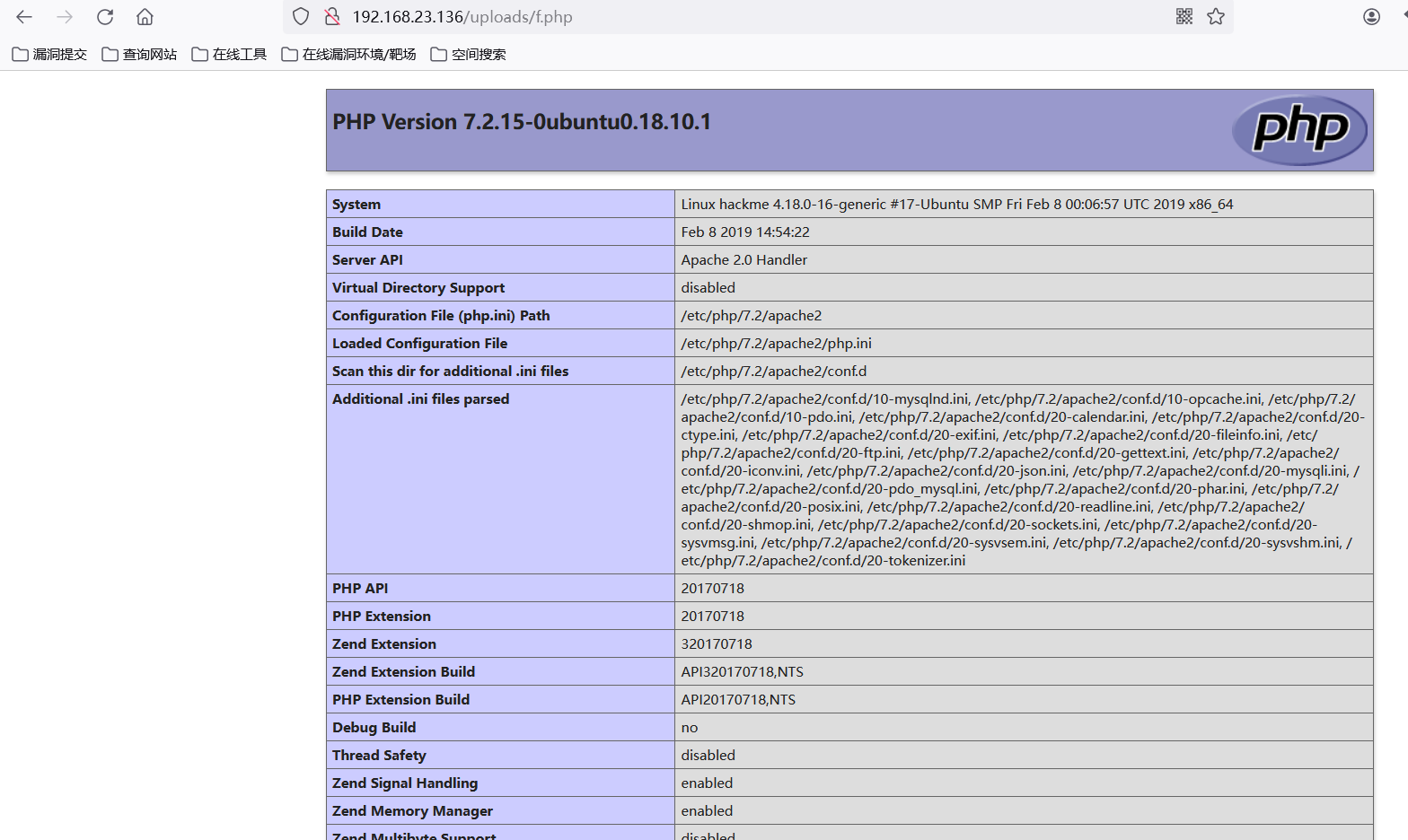Click the tracking protection shield icon
The width and height of the screenshot is (1408, 840).
point(302,17)
